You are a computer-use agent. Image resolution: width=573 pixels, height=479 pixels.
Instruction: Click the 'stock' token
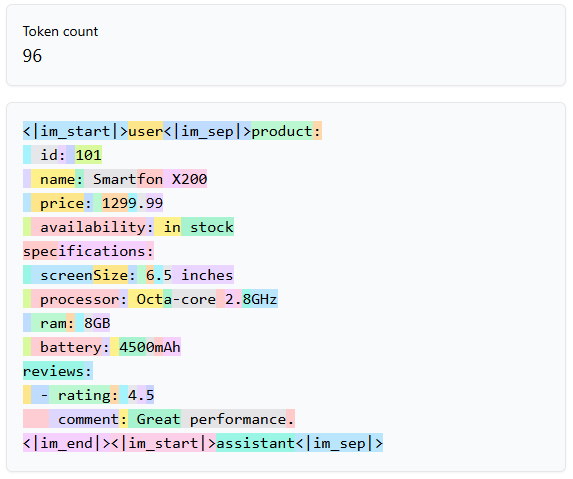208,227
